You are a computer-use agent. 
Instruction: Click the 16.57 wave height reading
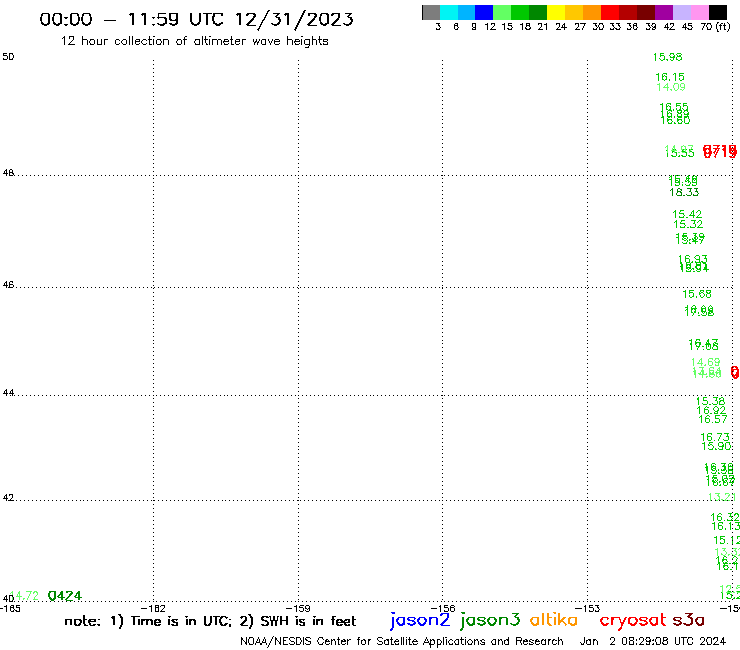pyautogui.click(x=713, y=419)
